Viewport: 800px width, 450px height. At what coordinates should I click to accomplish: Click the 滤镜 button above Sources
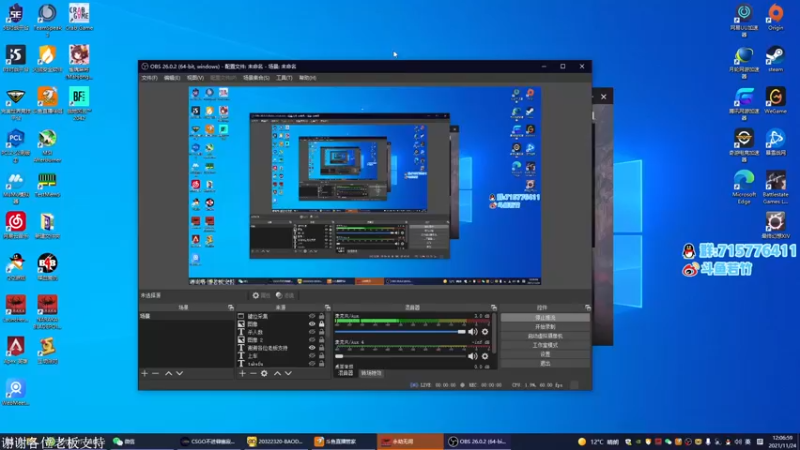pos(285,295)
